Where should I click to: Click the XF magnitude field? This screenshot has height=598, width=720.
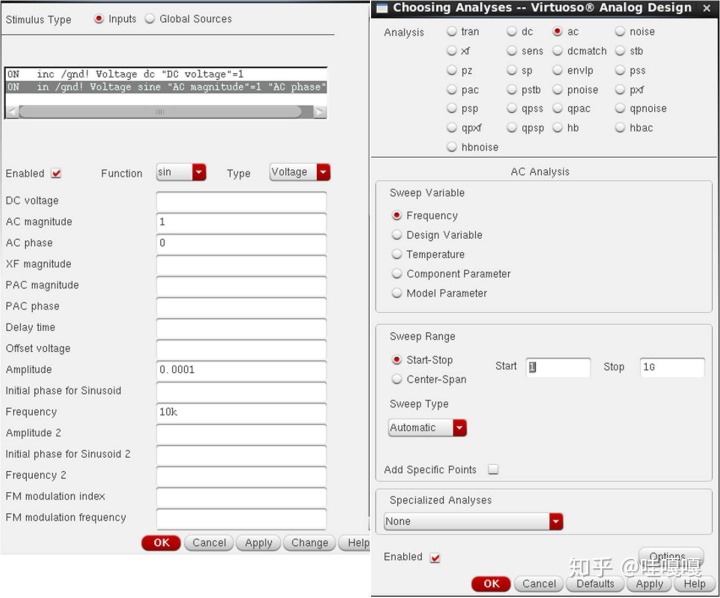tap(241, 265)
